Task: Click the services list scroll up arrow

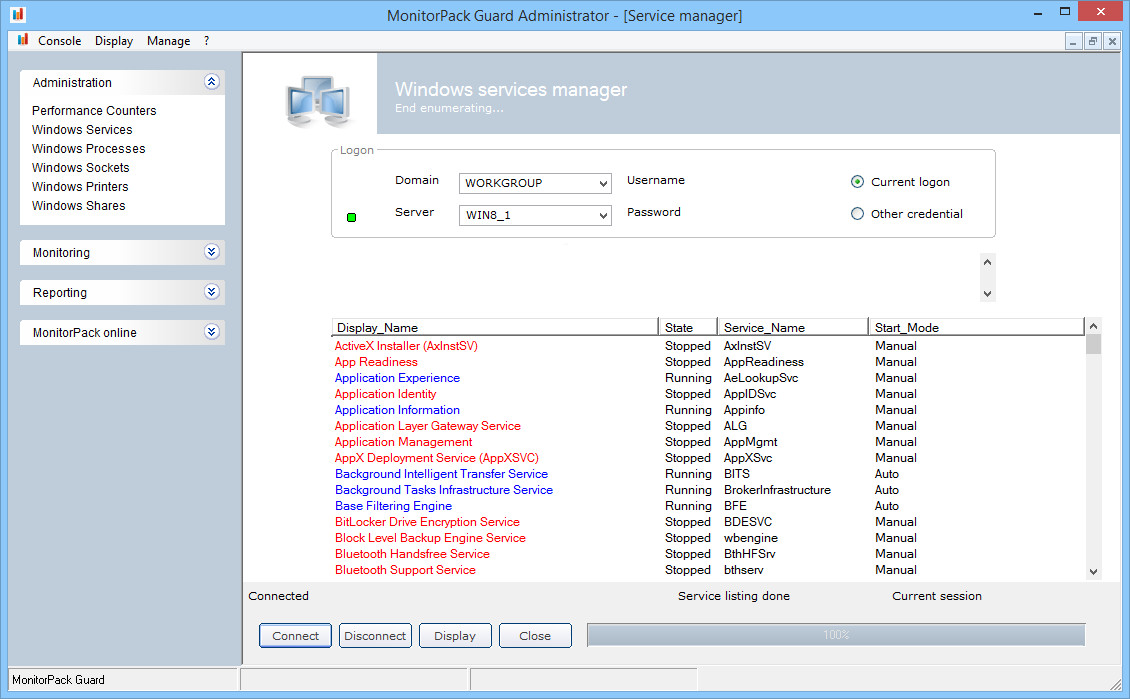Action: click(1093, 326)
